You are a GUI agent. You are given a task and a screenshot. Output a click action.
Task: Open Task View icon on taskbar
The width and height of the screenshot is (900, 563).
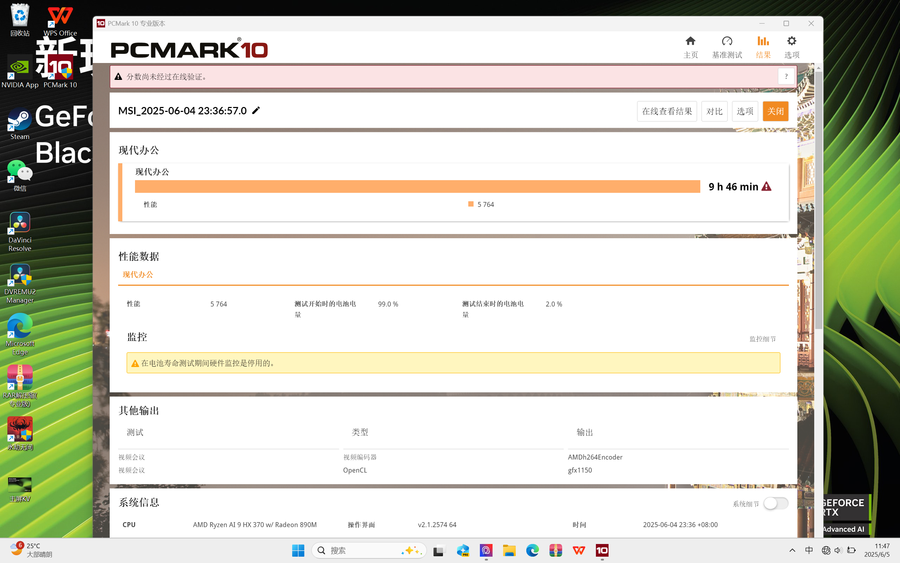tap(439, 550)
